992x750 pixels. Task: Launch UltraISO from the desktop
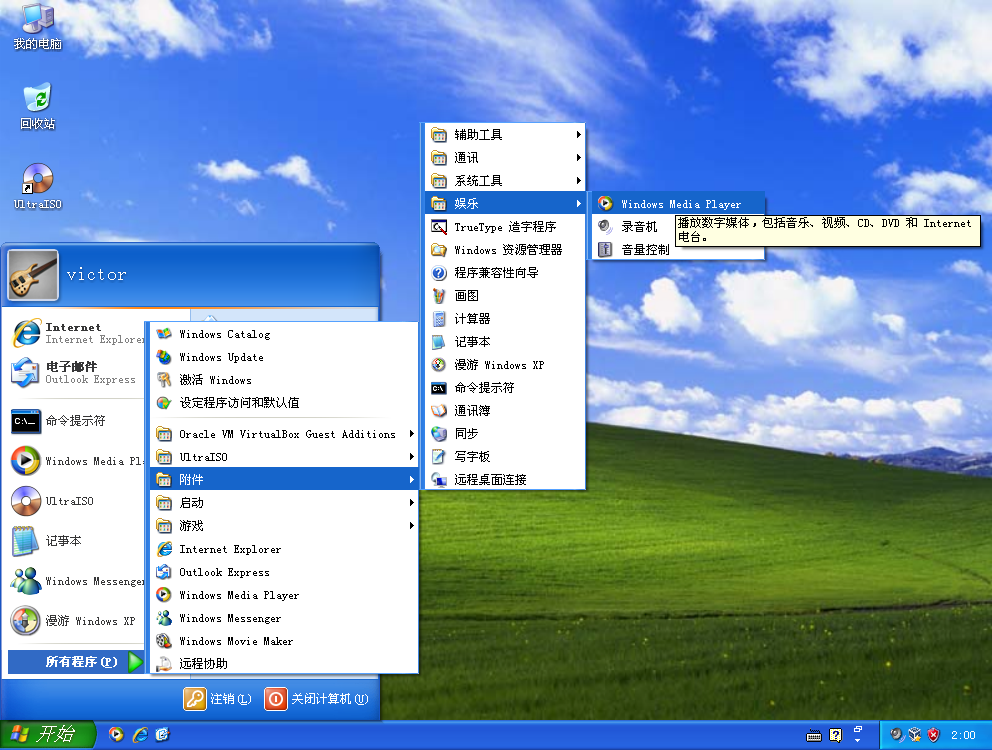click(36, 182)
